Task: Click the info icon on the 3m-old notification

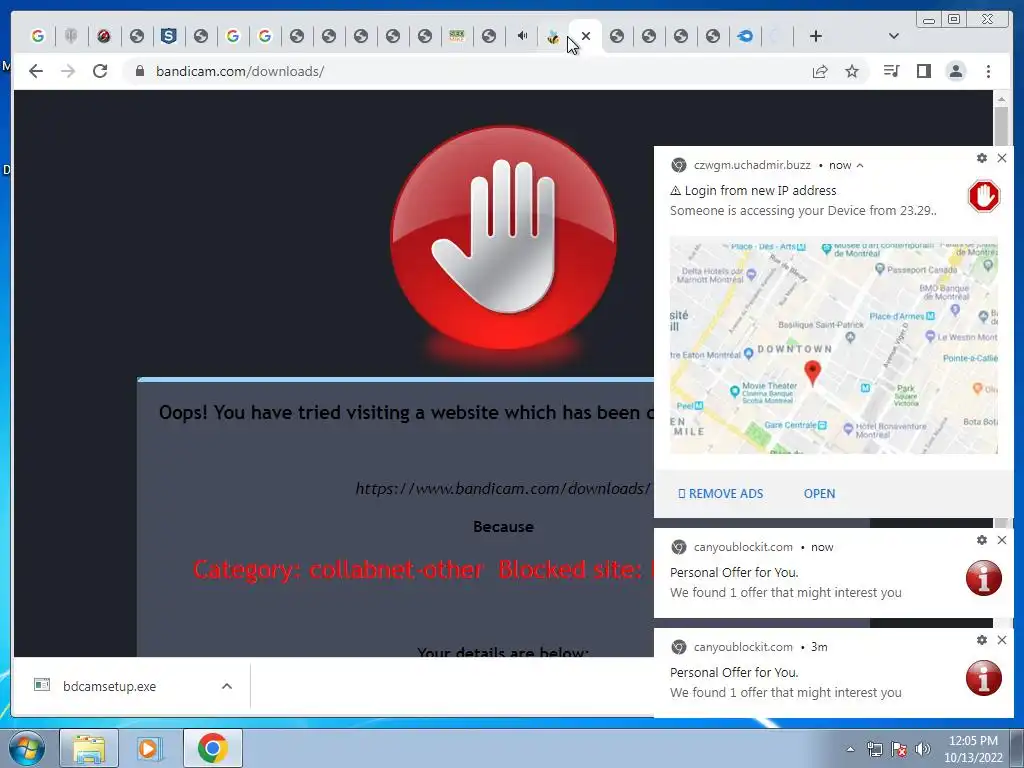Action: [984, 678]
